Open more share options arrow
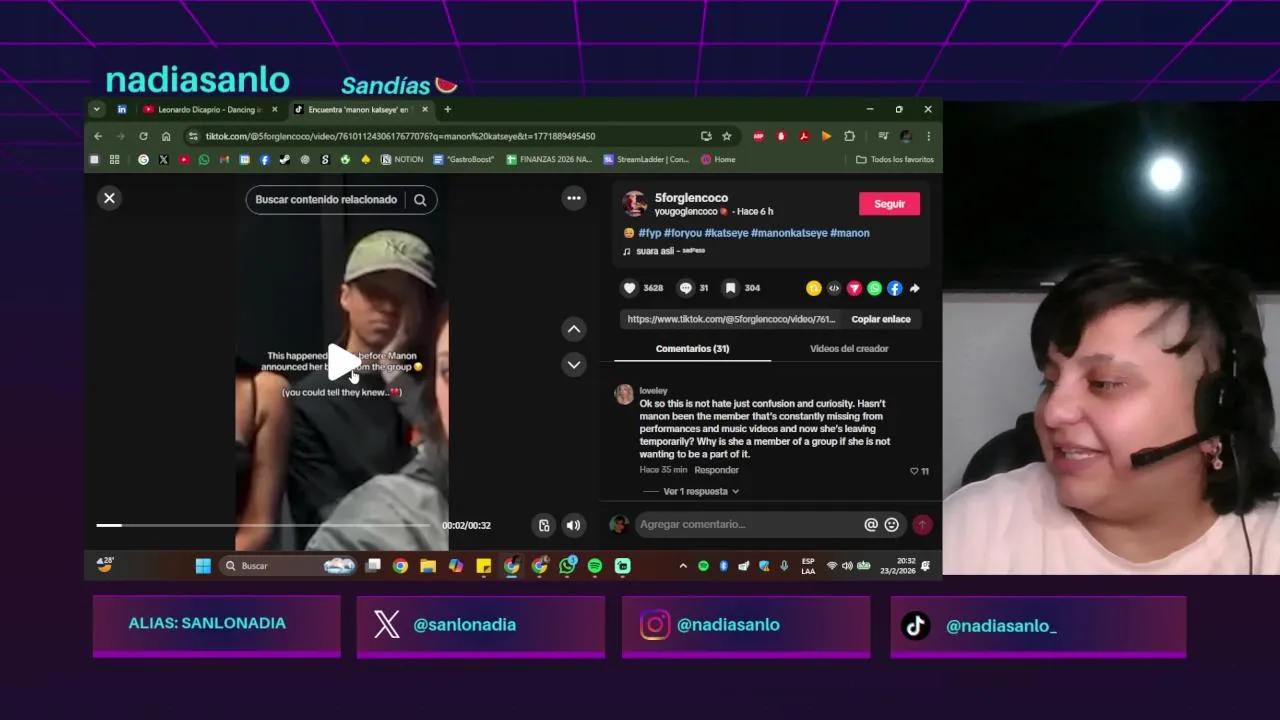Viewport: 1280px width, 720px height. point(915,288)
